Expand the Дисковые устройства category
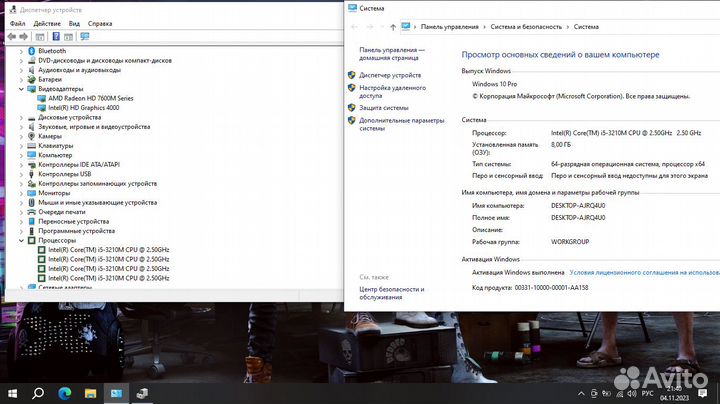Viewport: 720px width, 404px height. (21, 118)
